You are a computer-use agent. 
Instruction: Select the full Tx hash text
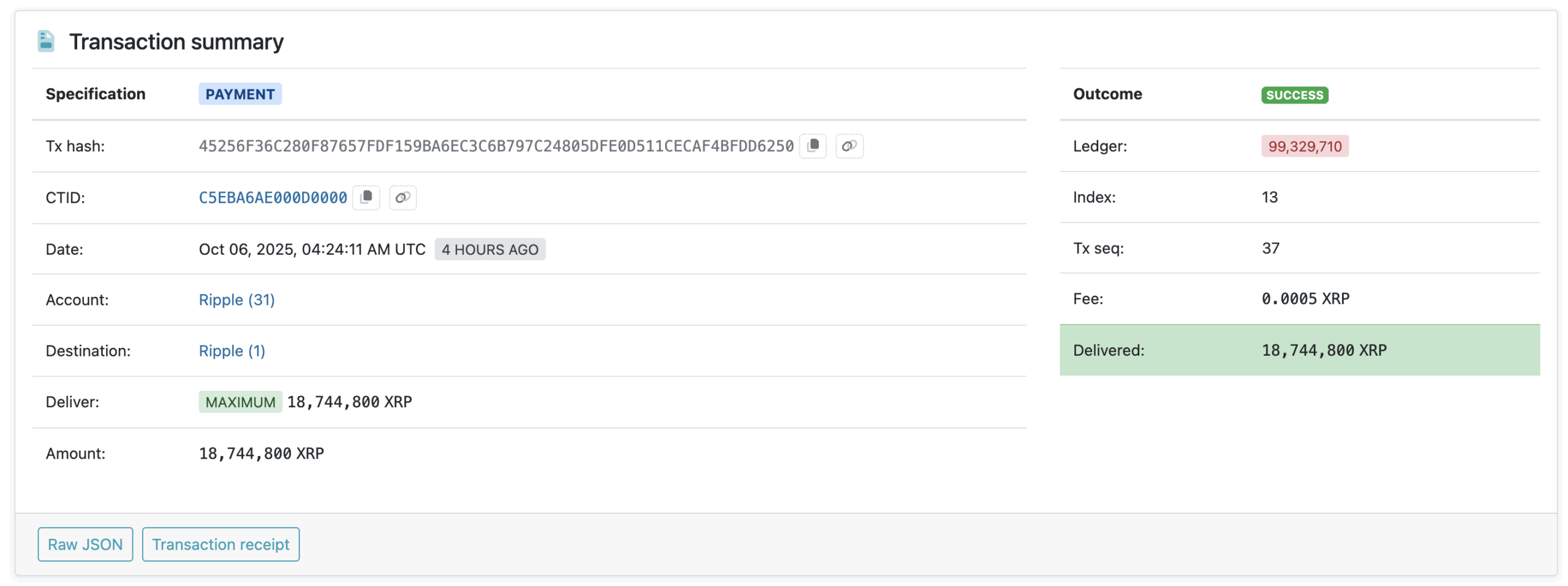pos(496,146)
